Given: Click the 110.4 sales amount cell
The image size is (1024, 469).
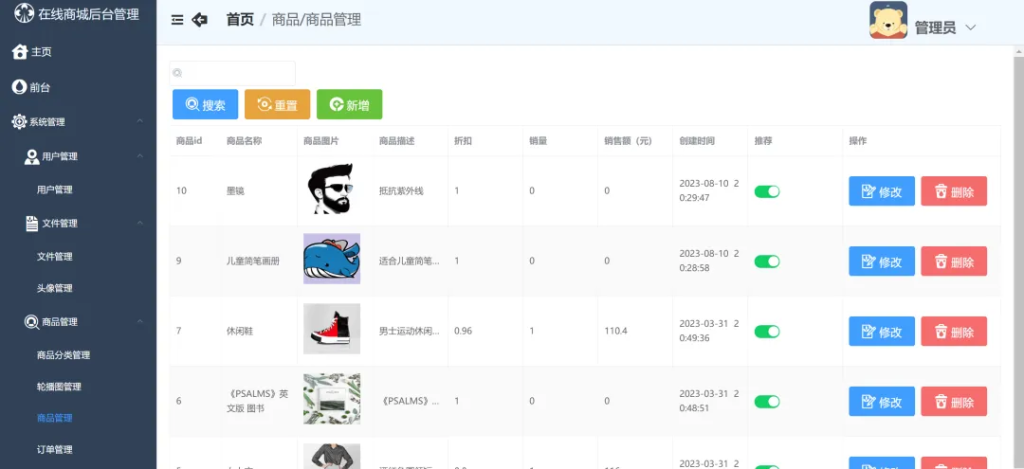Looking at the screenshot, I should (x=616, y=331).
